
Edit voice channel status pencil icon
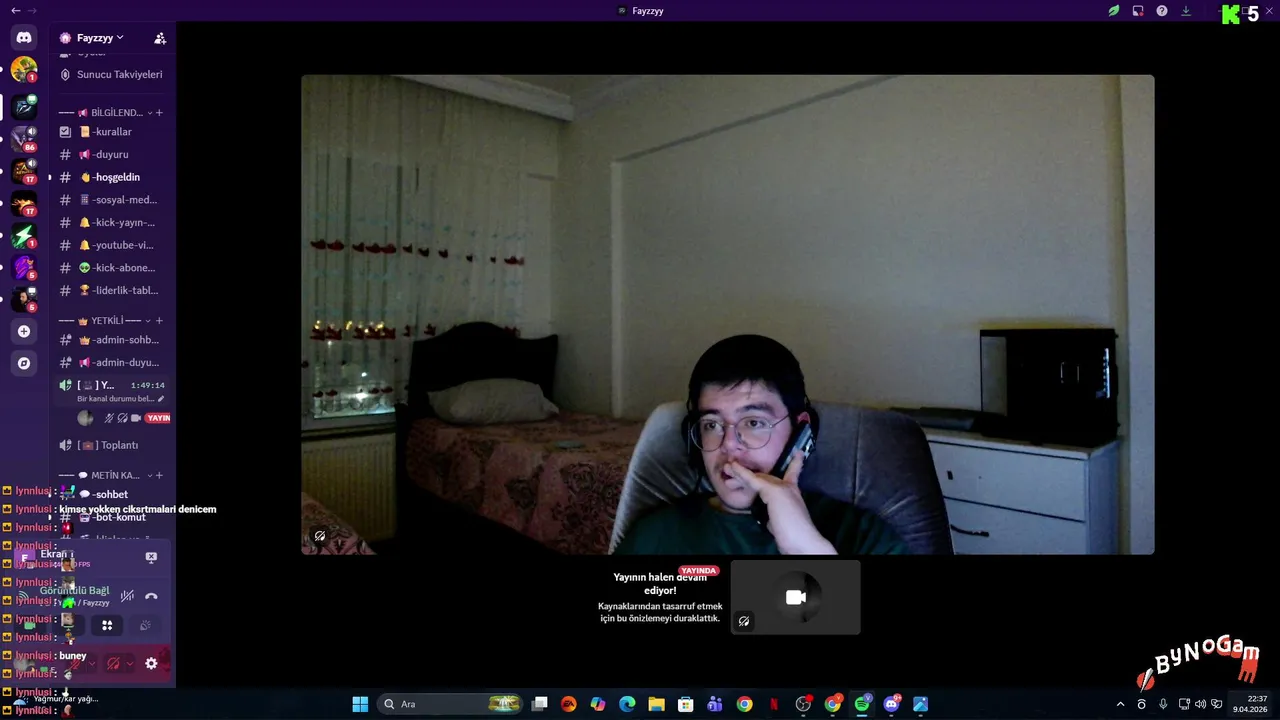tap(161, 398)
